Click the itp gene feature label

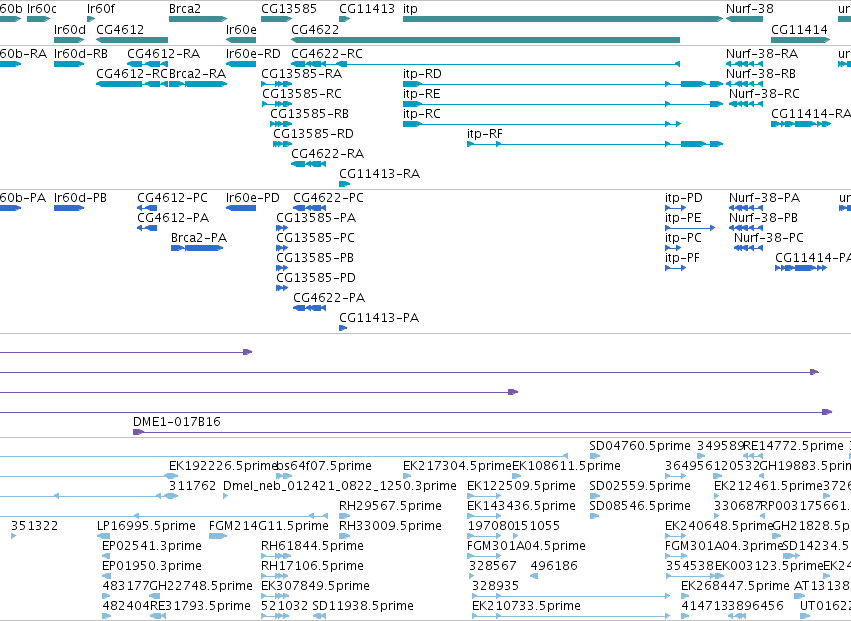click(x=410, y=9)
